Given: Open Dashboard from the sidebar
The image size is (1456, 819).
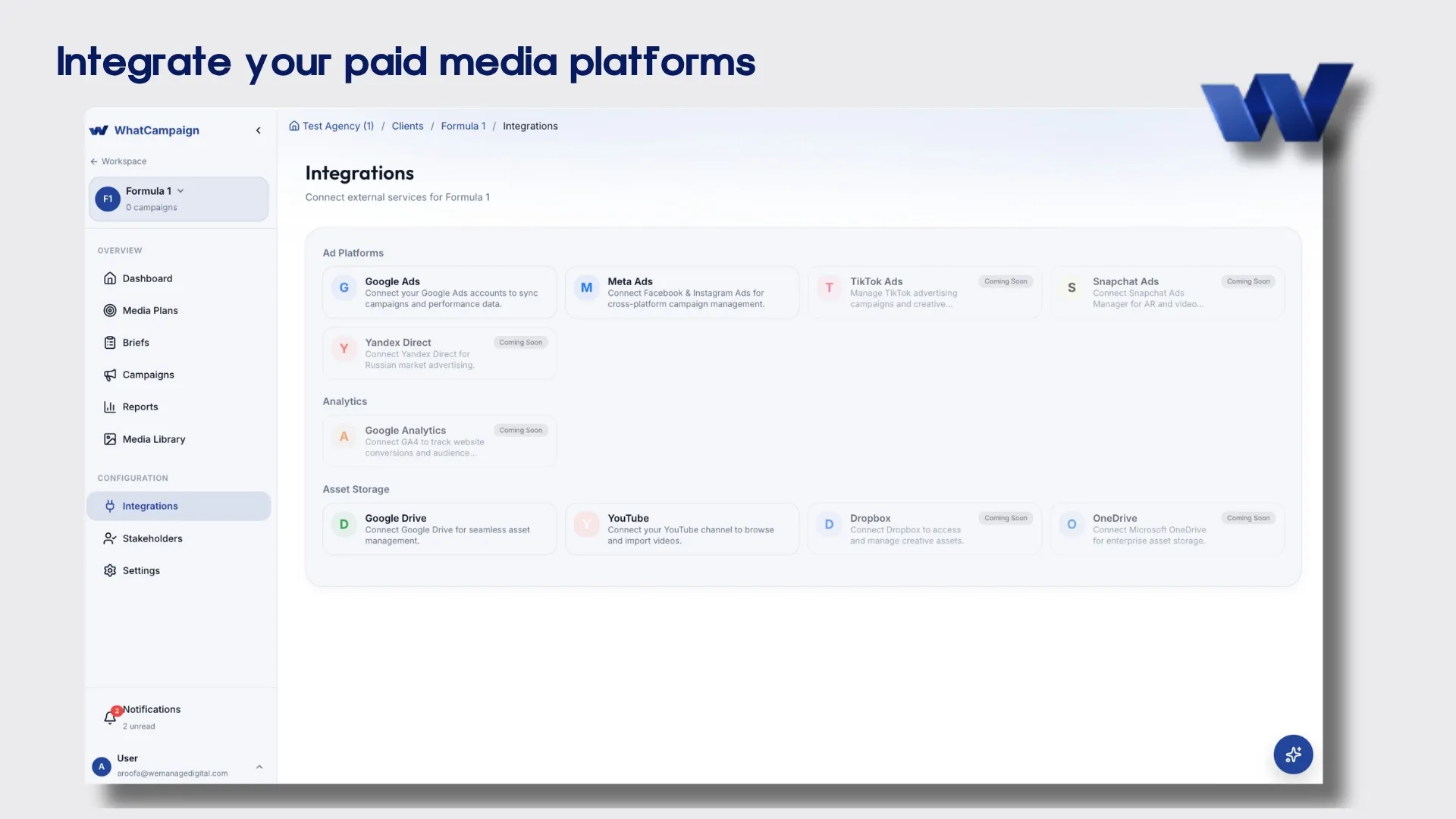Looking at the screenshot, I should (179, 278).
